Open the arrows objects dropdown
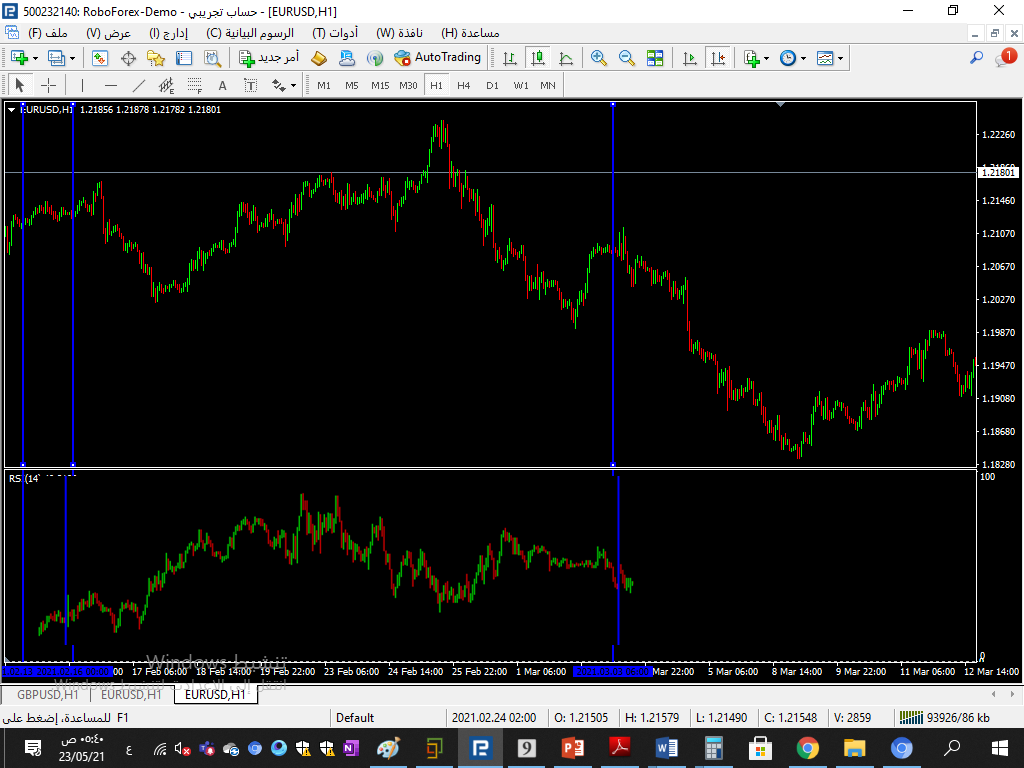This screenshot has height=768, width=1024. (x=284, y=86)
